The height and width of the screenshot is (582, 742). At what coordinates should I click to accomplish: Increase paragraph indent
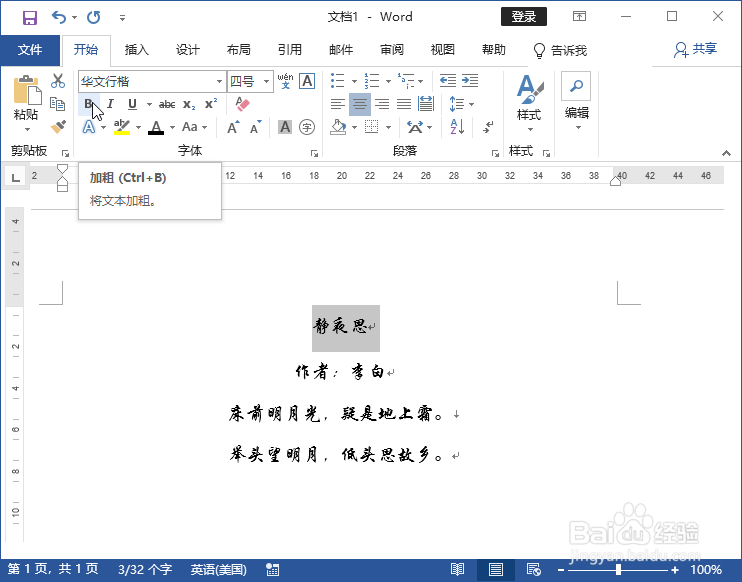click(470, 80)
